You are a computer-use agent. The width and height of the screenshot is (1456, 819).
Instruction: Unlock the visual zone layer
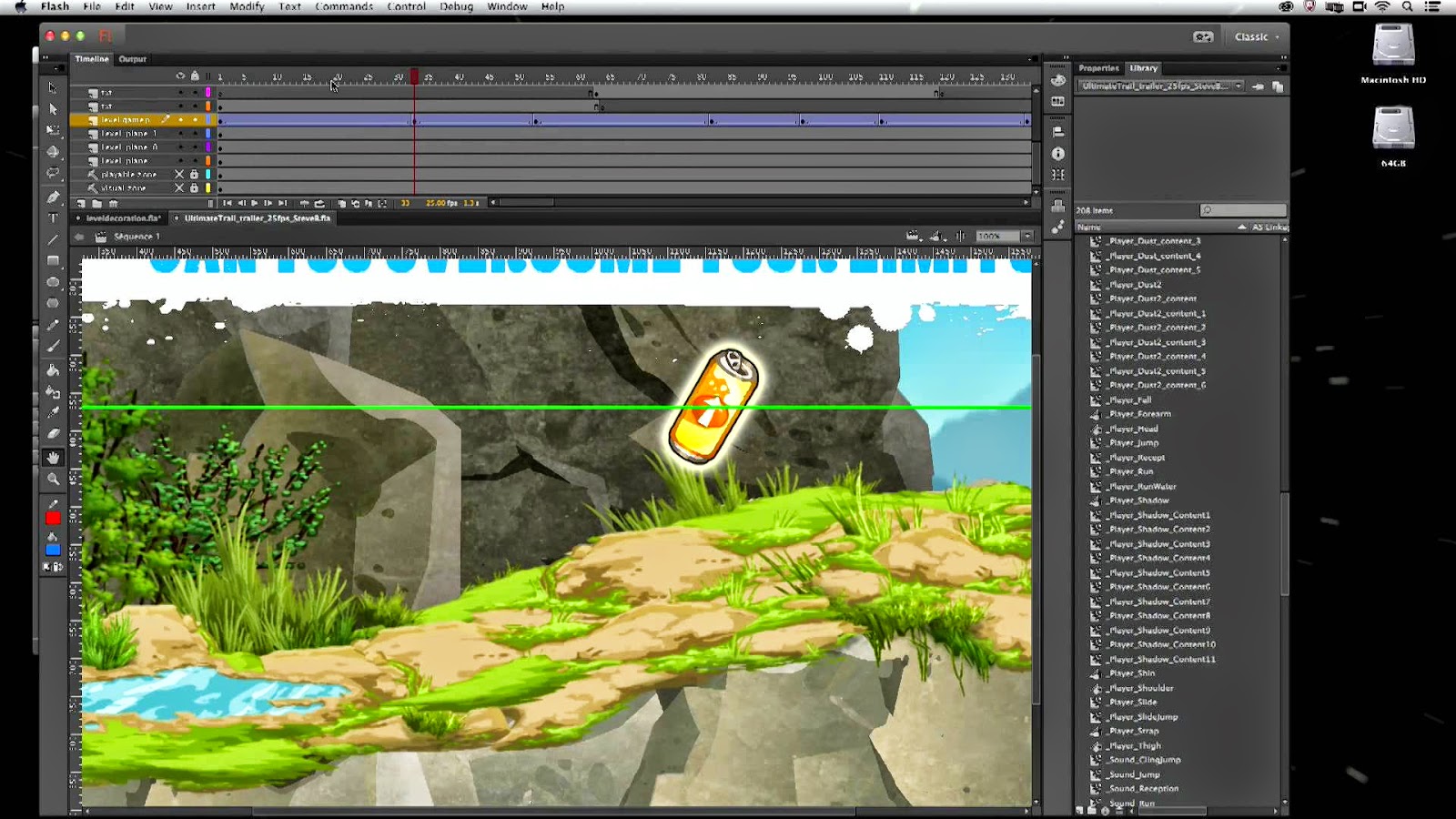point(194,188)
